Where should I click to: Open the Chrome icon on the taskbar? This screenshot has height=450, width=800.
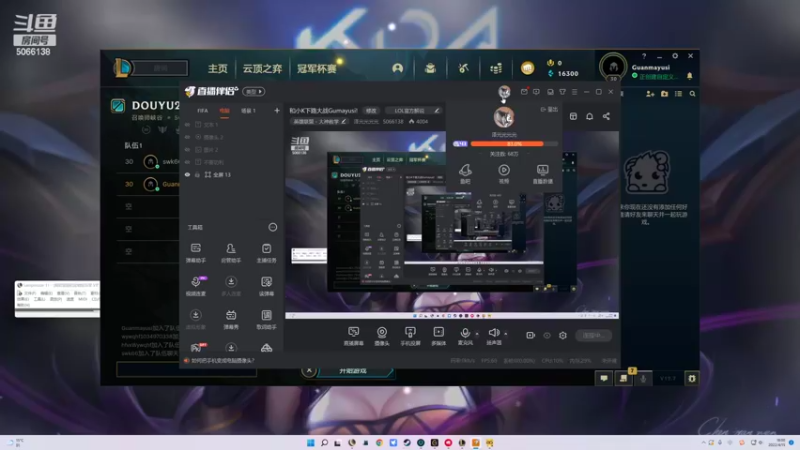[379, 442]
